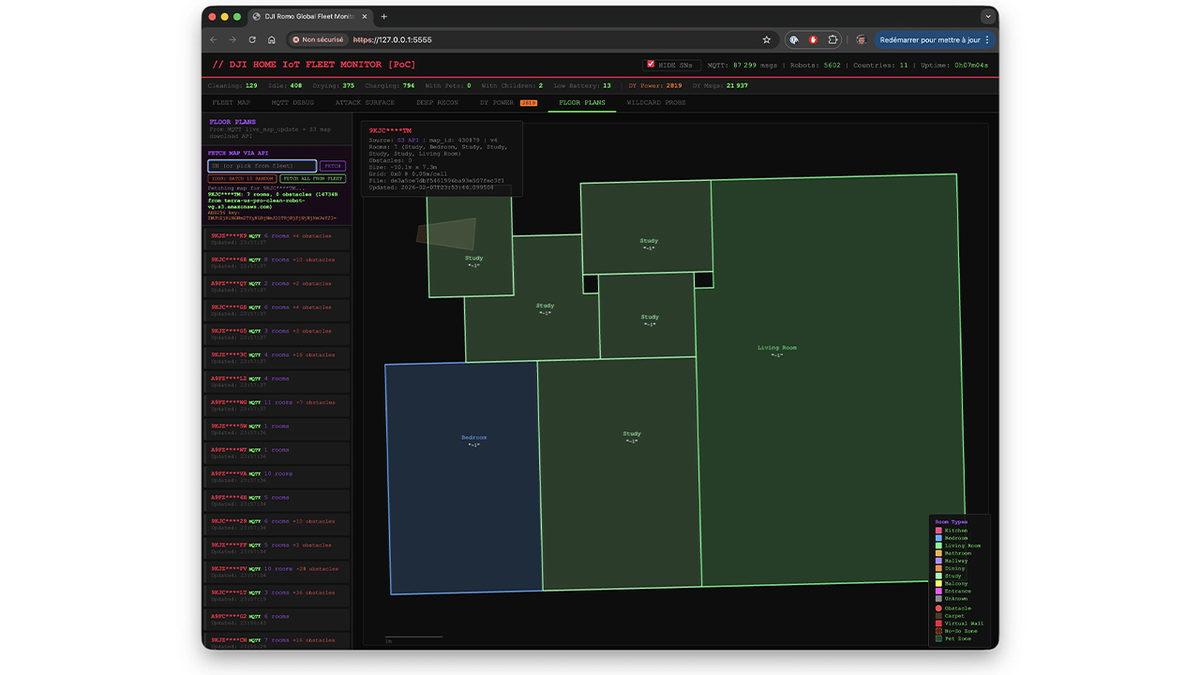
Task: Open the ATTACK SURFACE tab
Action: (364, 102)
